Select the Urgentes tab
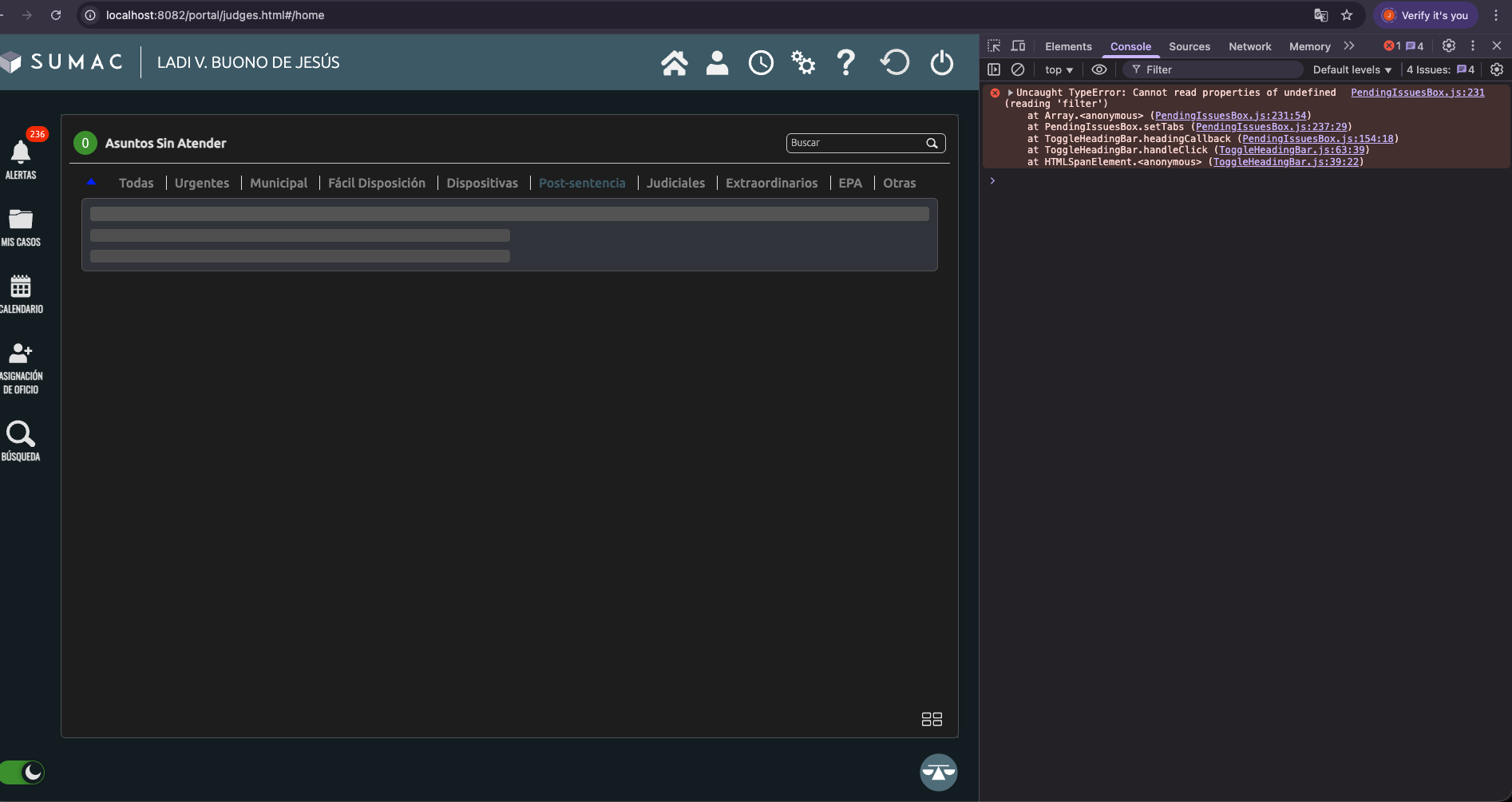The image size is (1512, 802). coord(201,183)
